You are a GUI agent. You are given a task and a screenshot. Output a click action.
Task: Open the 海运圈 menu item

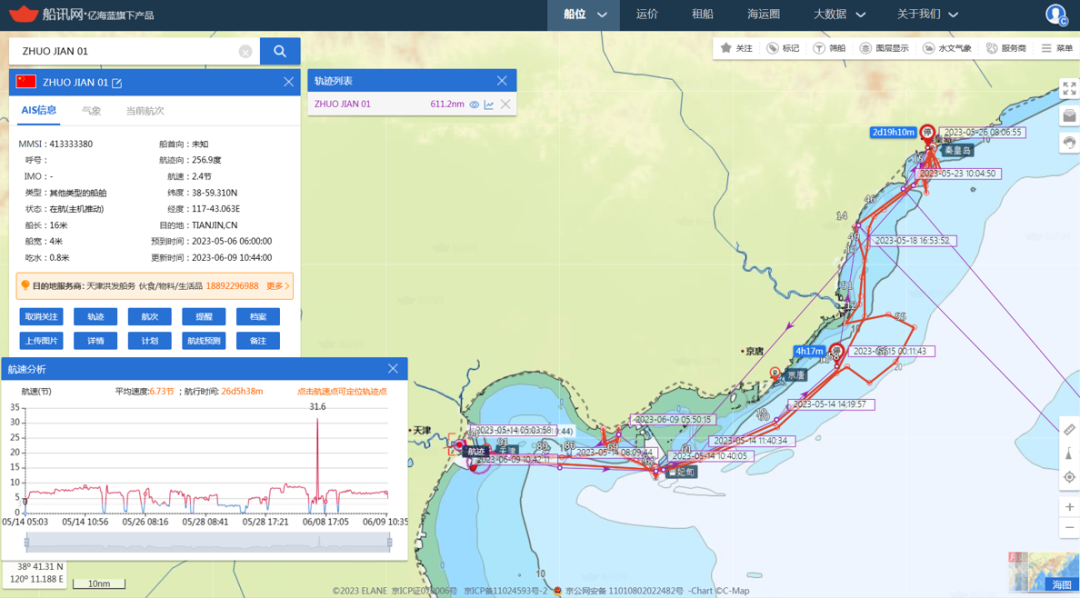pyautogui.click(x=763, y=14)
